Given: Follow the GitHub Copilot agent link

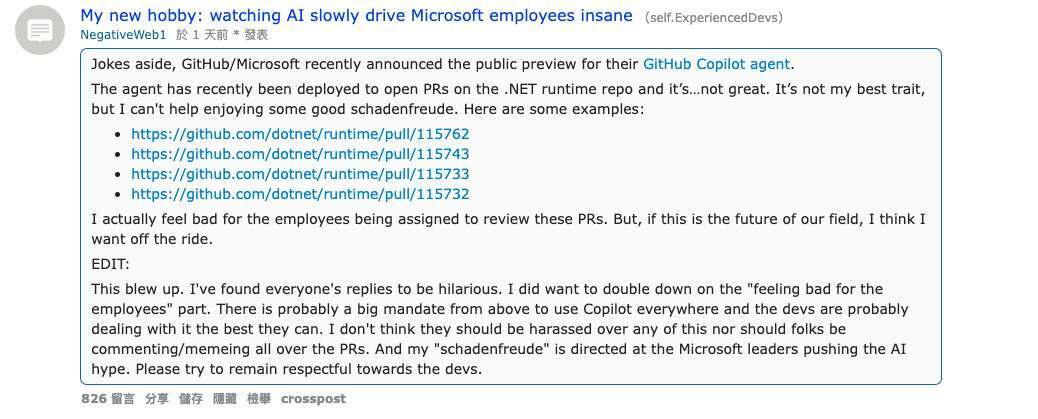Looking at the screenshot, I should pos(716,64).
